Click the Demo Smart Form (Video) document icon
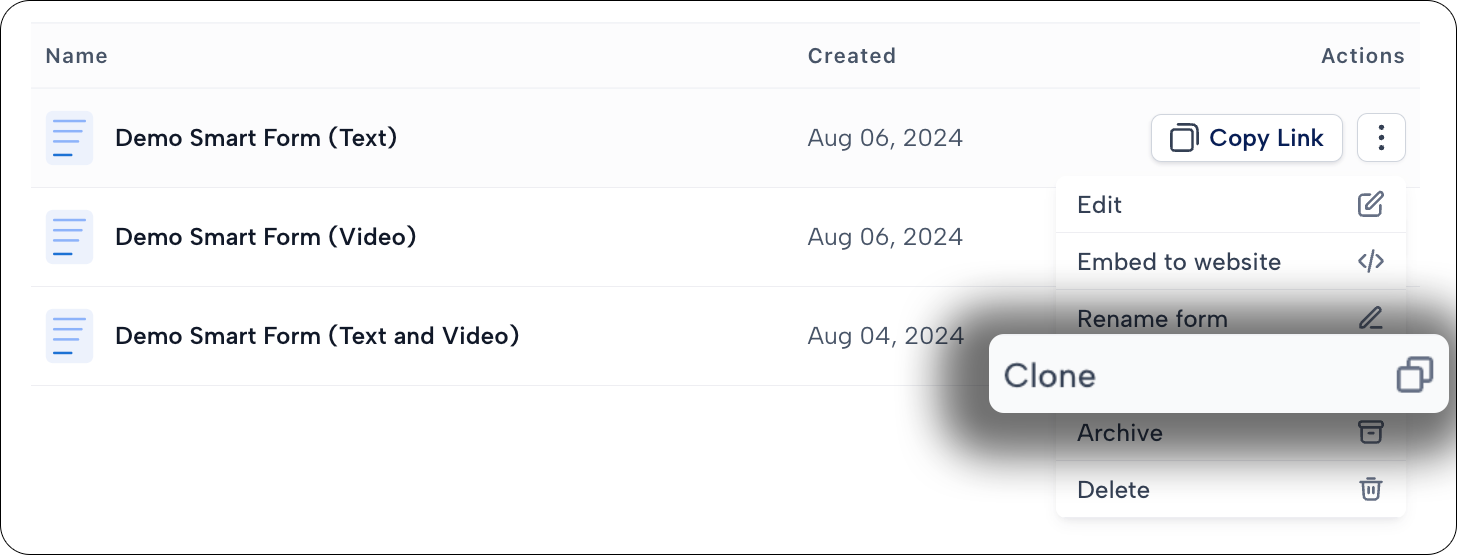 coord(69,237)
